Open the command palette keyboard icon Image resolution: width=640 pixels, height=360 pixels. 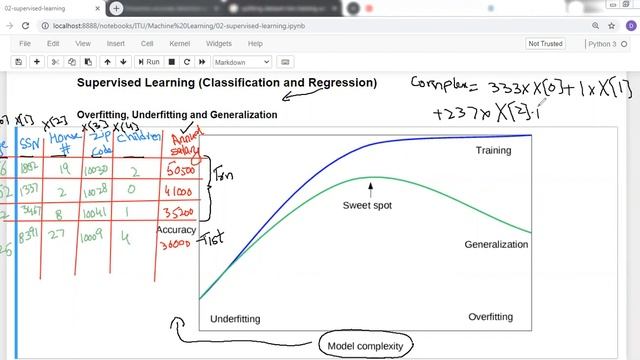pyautogui.click(x=285, y=62)
